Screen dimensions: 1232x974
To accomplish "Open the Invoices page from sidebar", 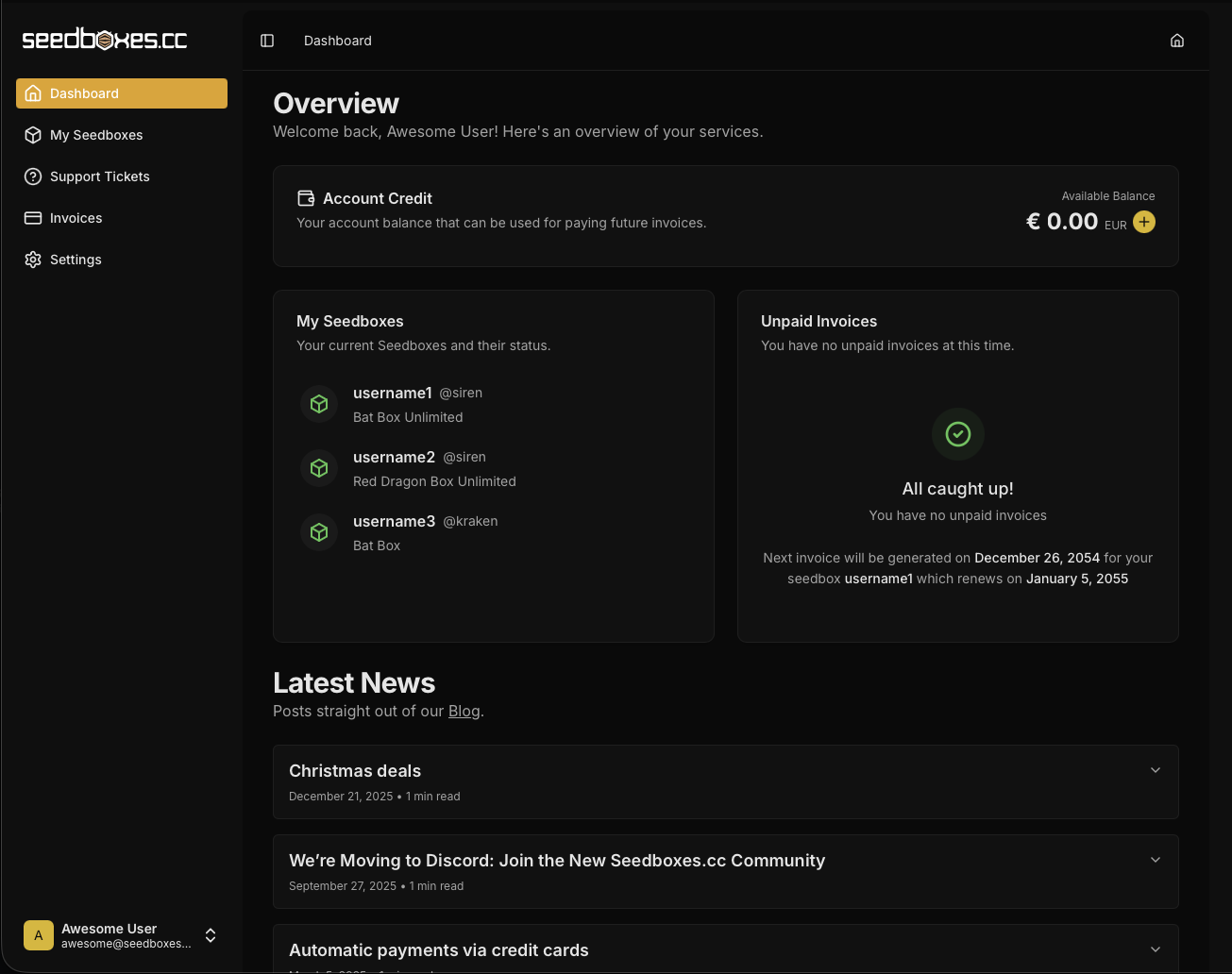I will coord(76,218).
